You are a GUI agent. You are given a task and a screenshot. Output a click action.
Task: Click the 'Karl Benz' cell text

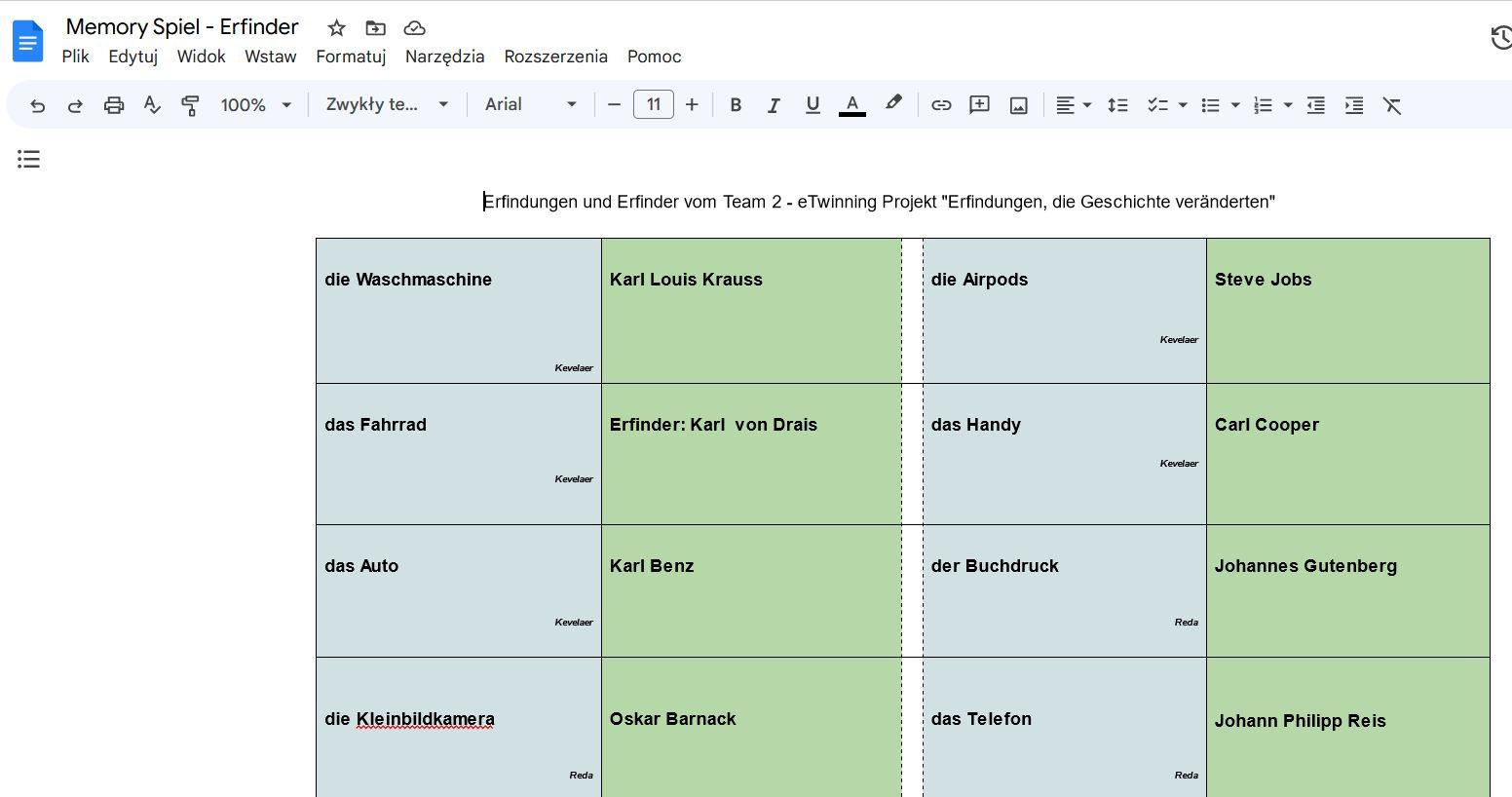[652, 566]
